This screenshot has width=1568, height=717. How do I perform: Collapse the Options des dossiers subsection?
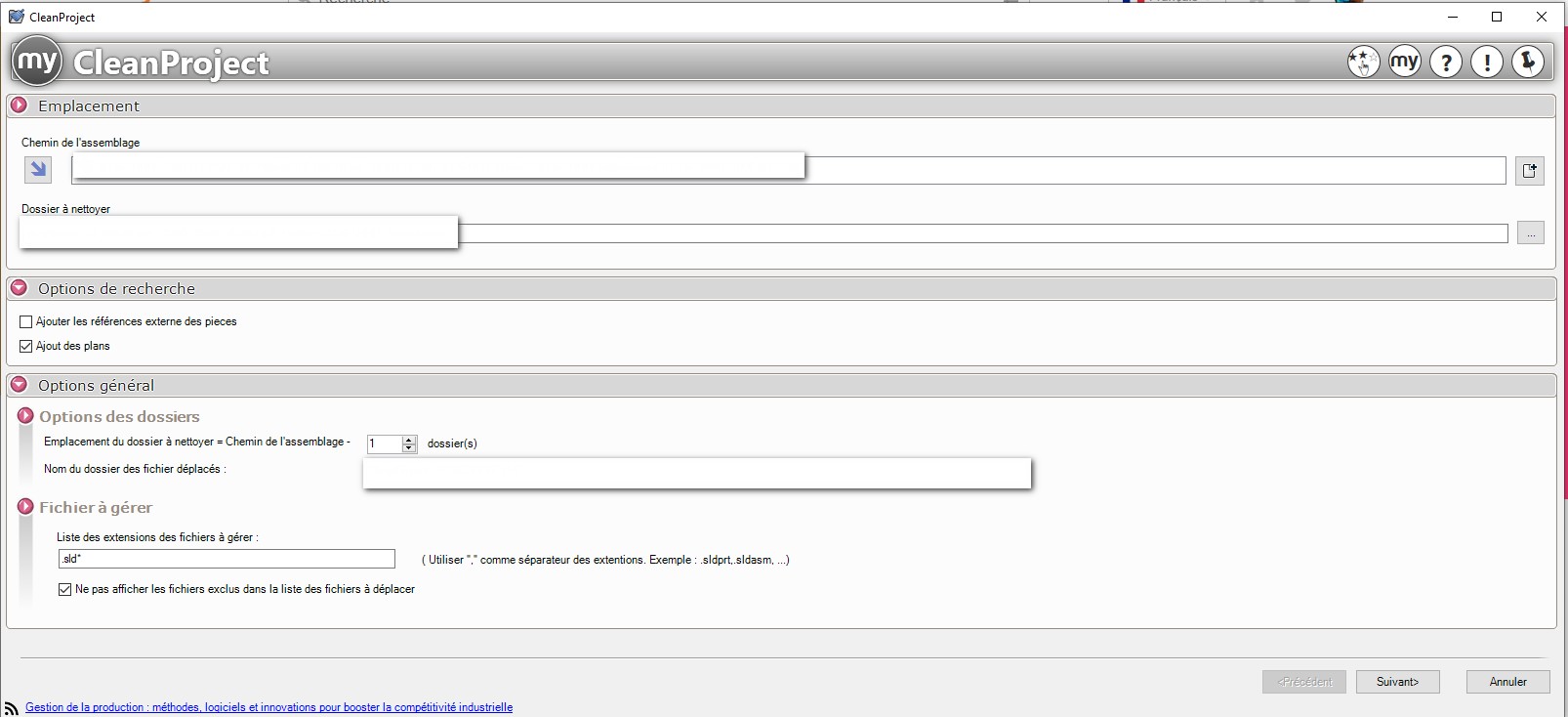[x=26, y=416]
